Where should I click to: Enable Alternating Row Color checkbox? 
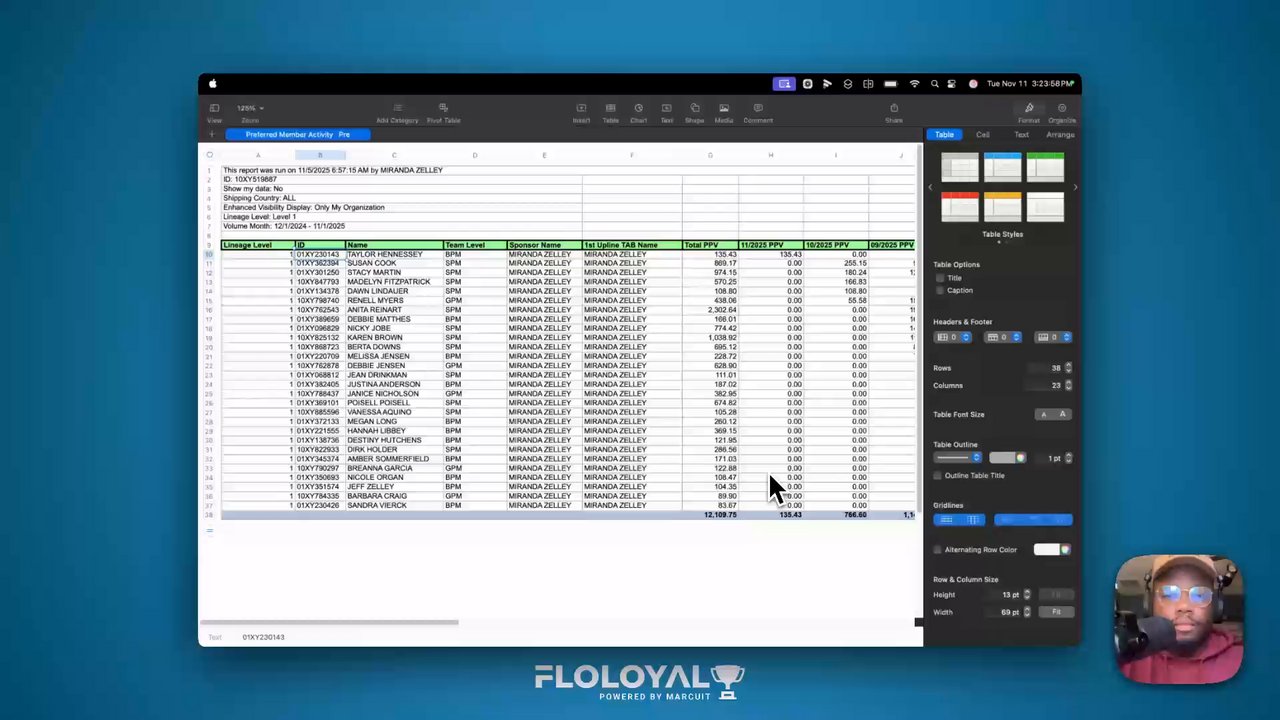tap(938, 550)
